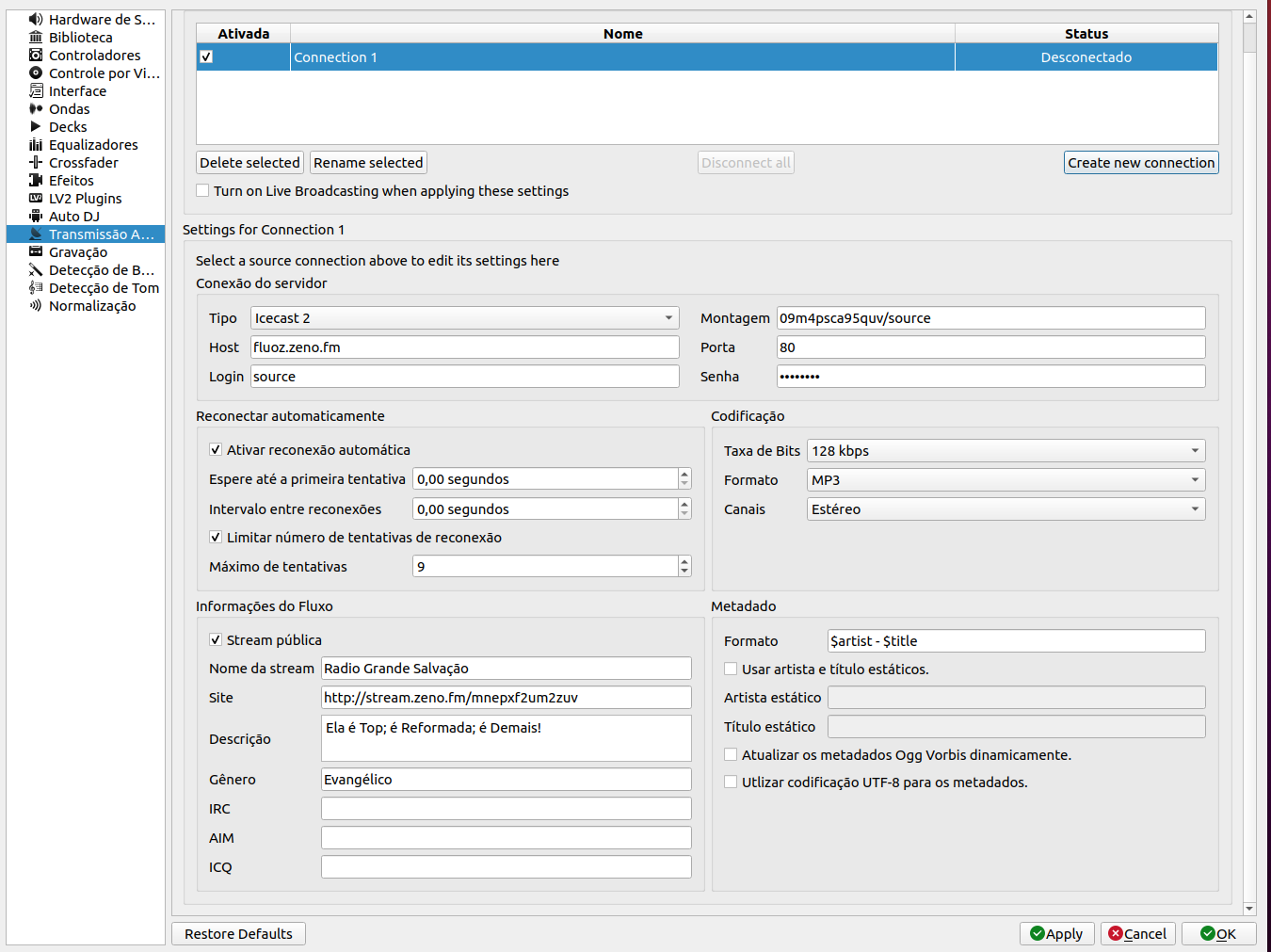This screenshot has height=952, width=1271.
Task: Open the Gravação recording icon
Action: 36,251
